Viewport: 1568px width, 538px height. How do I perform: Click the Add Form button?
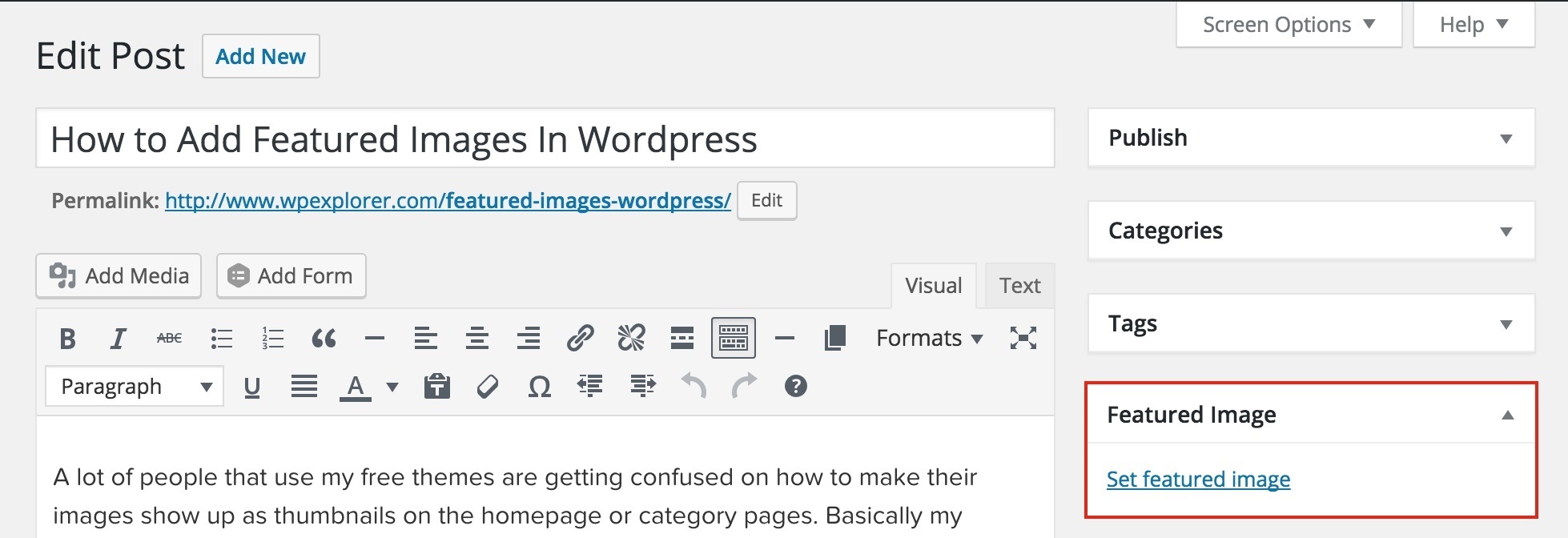pyautogui.click(x=291, y=276)
